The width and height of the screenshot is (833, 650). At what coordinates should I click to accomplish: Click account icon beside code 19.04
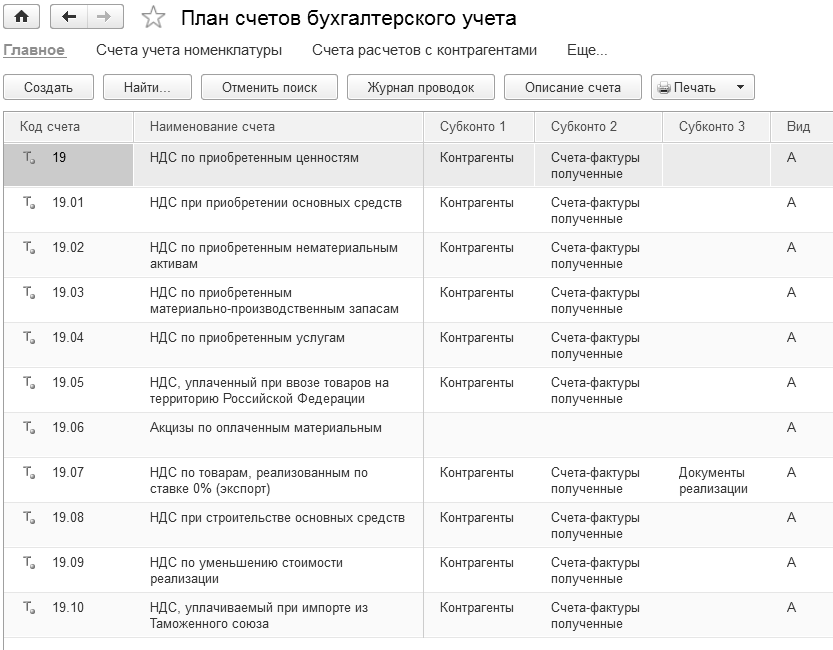pos(29,338)
